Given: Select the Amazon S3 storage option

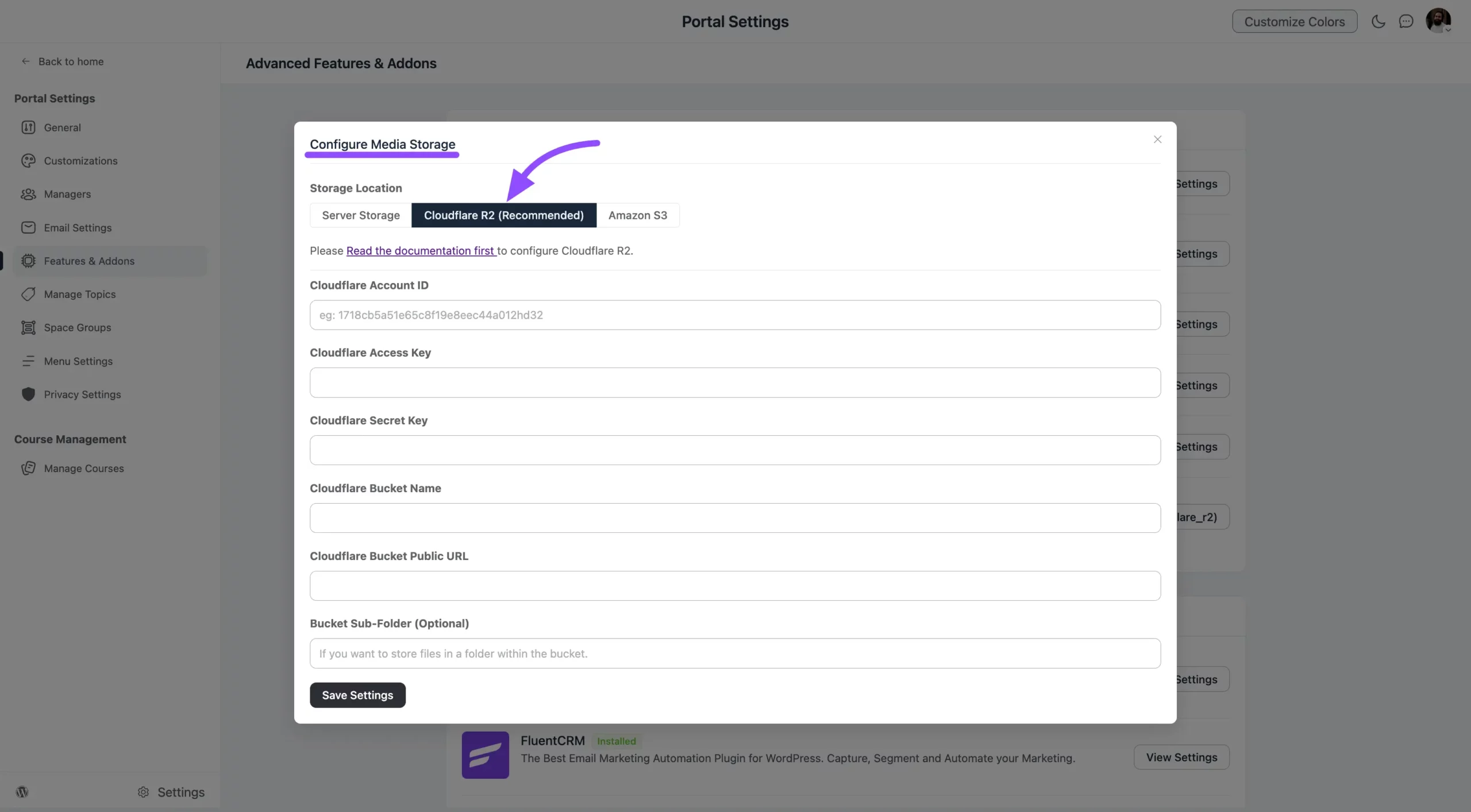Looking at the screenshot, I should pos(638,215).
